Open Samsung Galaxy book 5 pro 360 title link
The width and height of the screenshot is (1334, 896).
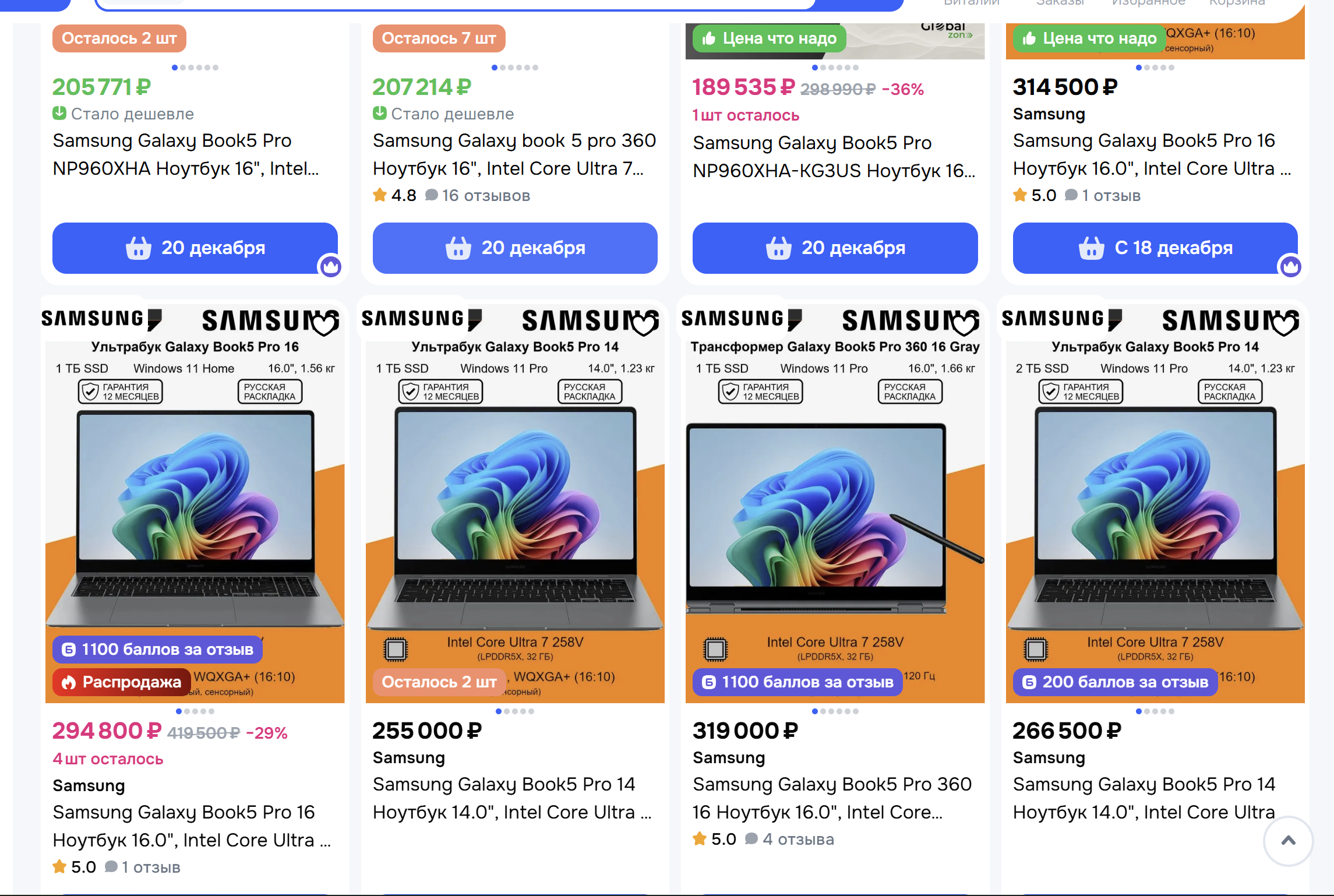pyautogui.click(x=514, y=154)
